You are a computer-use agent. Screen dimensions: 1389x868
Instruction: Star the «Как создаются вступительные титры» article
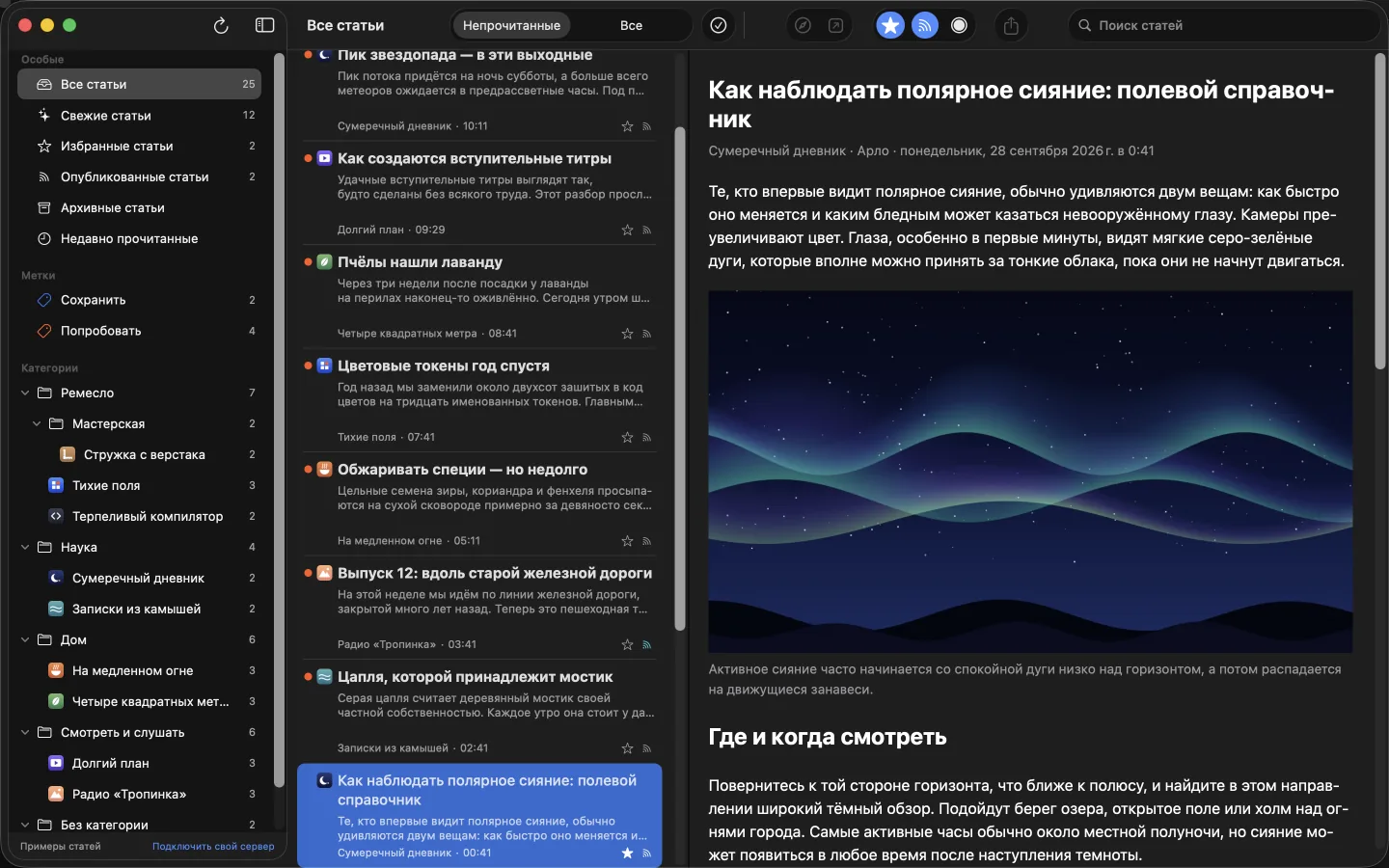click(x=627, y=230)
